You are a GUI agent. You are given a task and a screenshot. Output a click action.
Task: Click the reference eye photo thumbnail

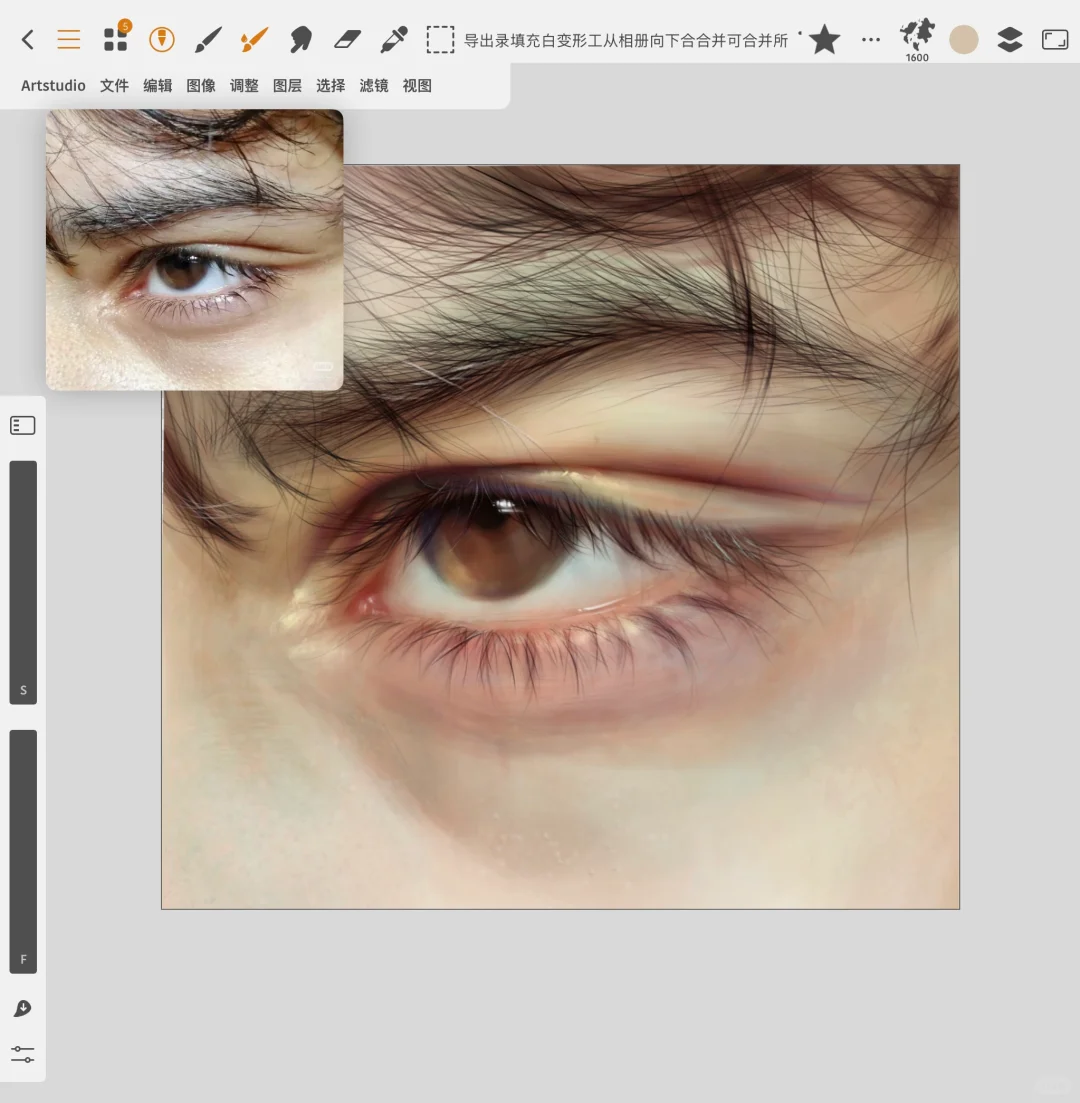coord(194,249)
